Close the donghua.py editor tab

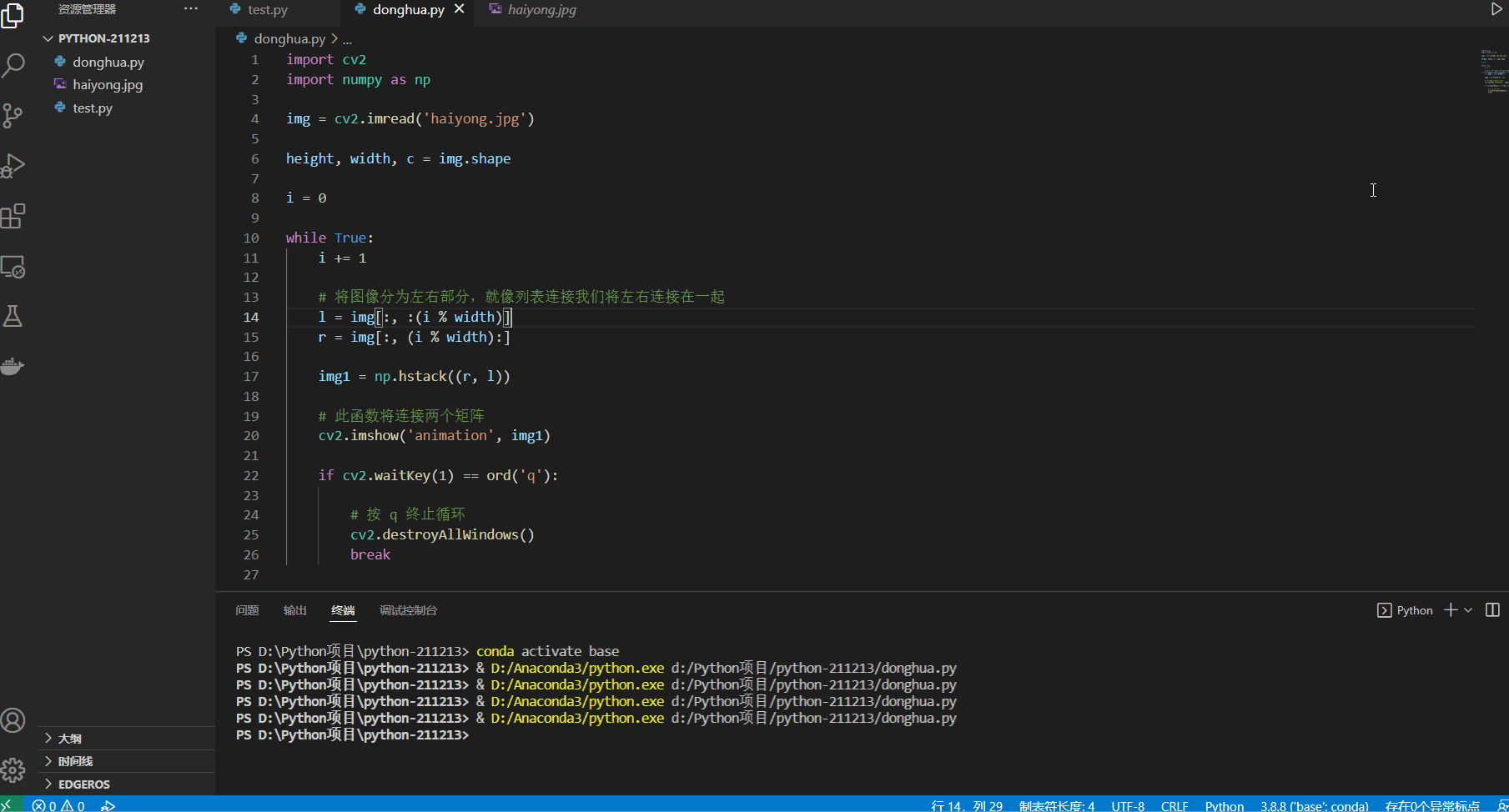(x=459, y=9)
